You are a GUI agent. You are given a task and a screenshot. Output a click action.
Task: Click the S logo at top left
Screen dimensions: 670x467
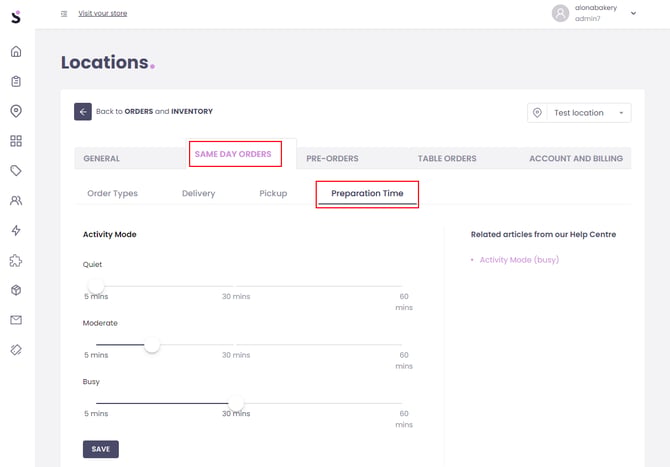(x=16, y=17)
